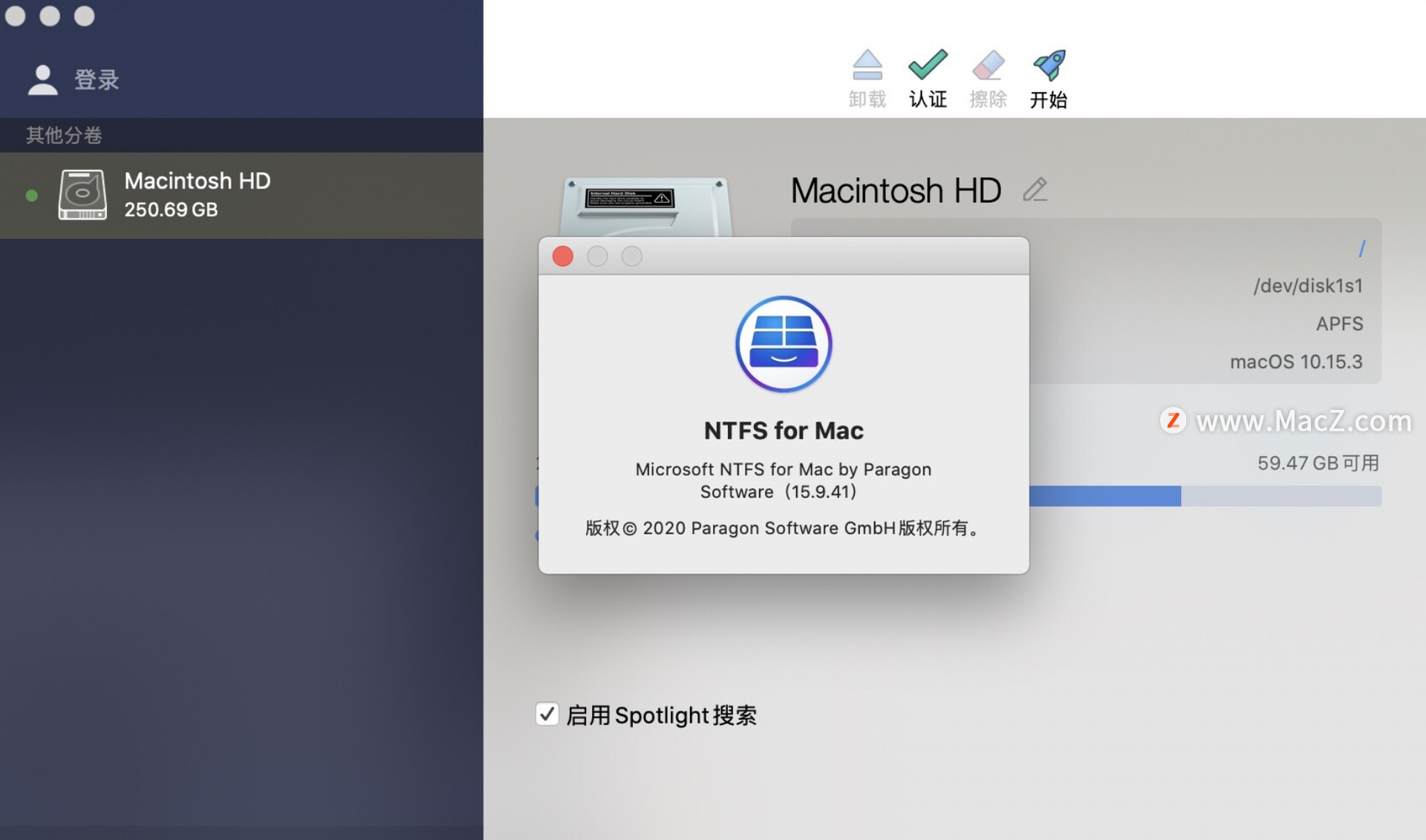Click the NTFS for Mac title in dialog
The height and width of the screenshot is (840, 1426).
tap(784, 431)
